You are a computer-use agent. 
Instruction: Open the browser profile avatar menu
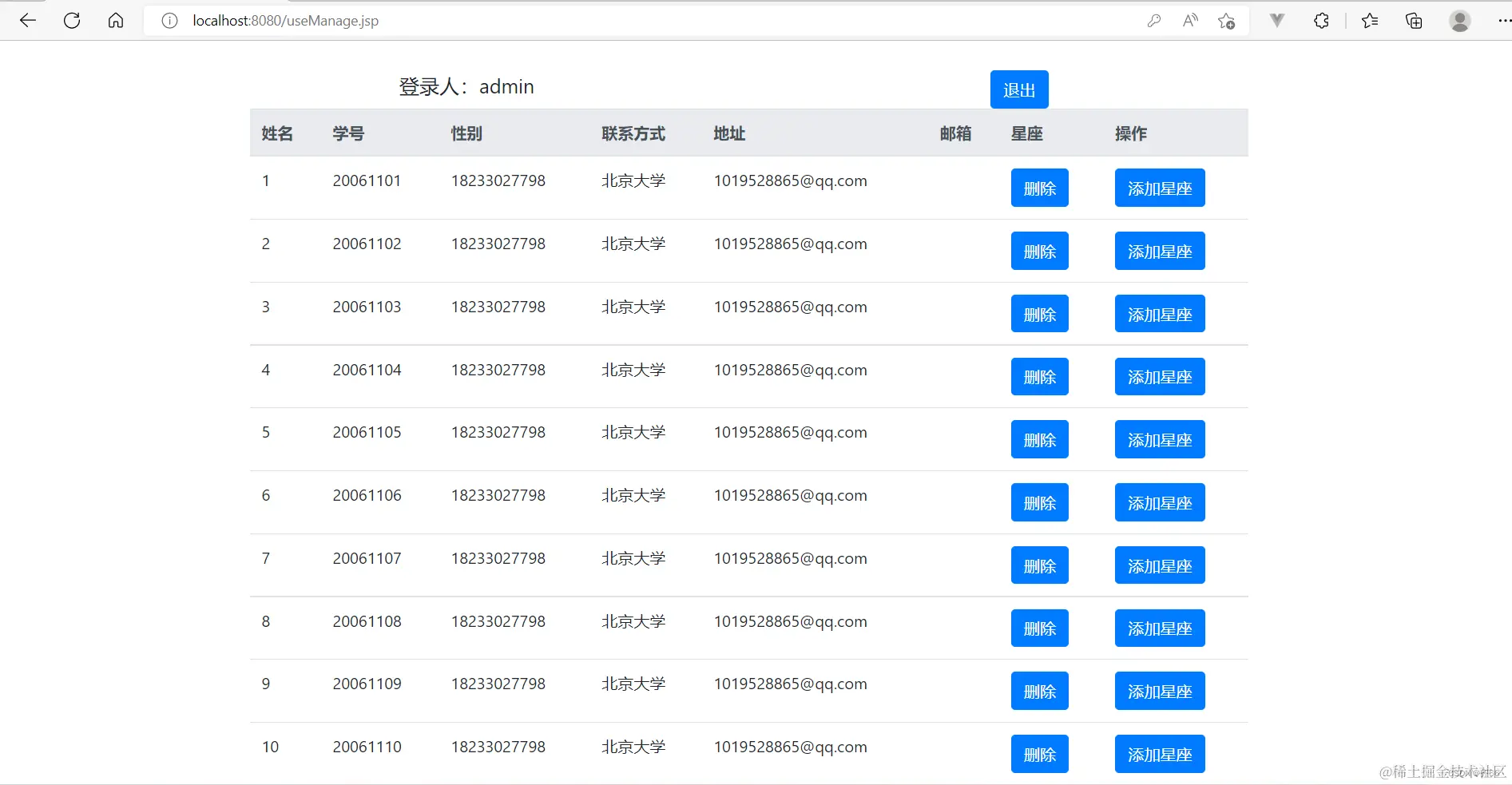(1459, 21)
